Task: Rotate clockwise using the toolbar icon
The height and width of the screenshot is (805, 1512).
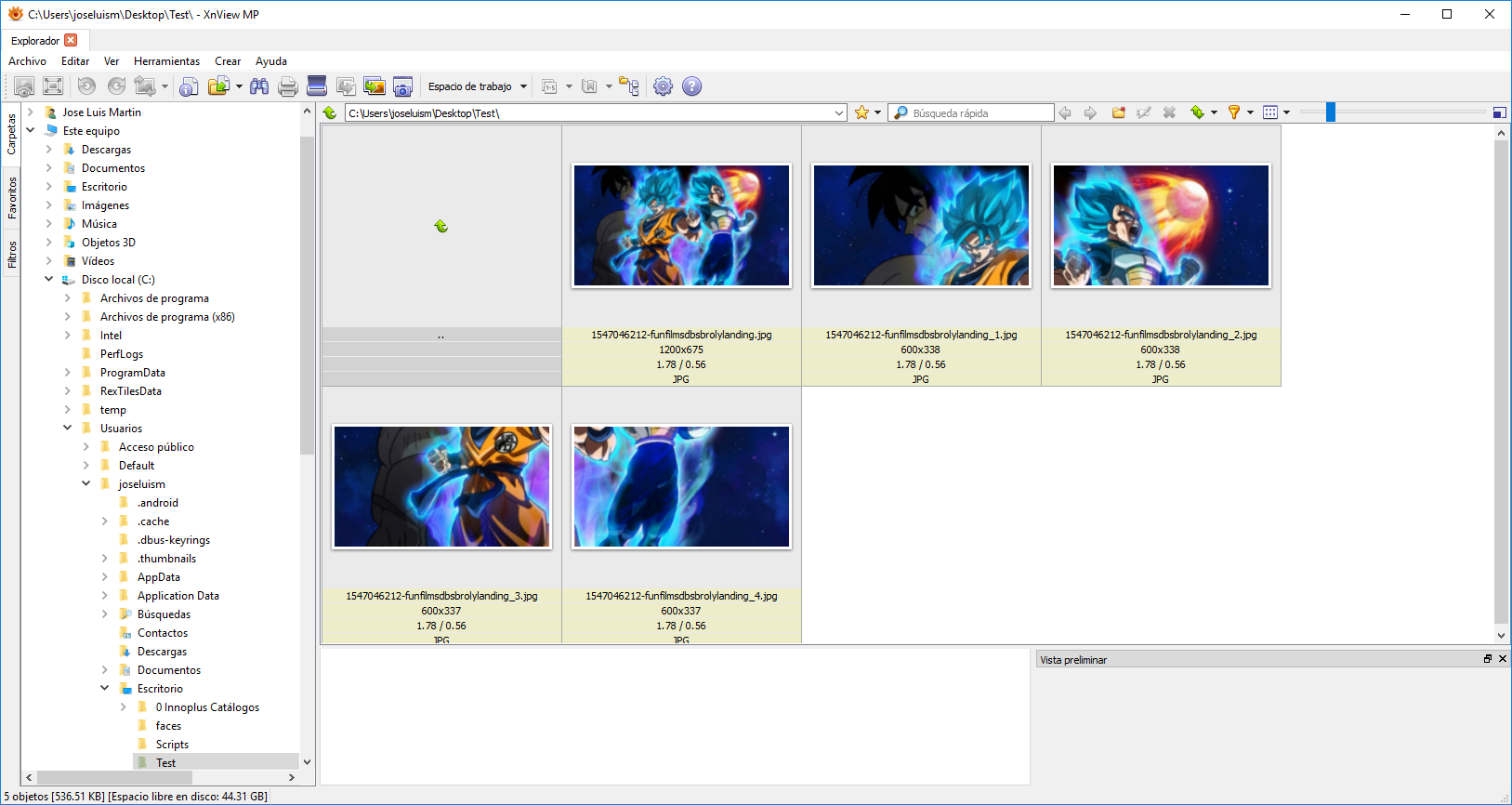Action: [x=116, y=86]
